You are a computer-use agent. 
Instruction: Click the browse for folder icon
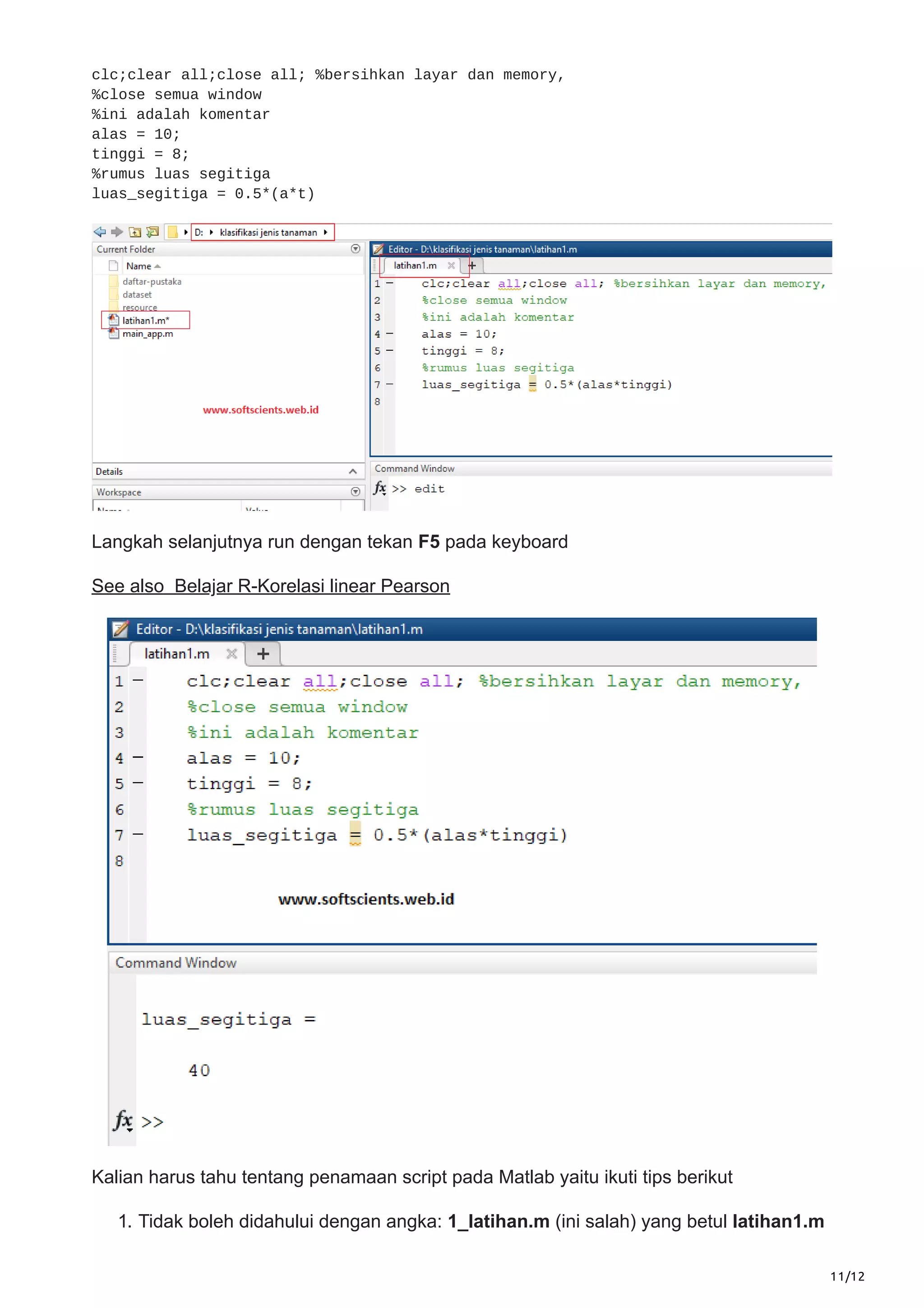pyautogui.click(x=152, y=232)
